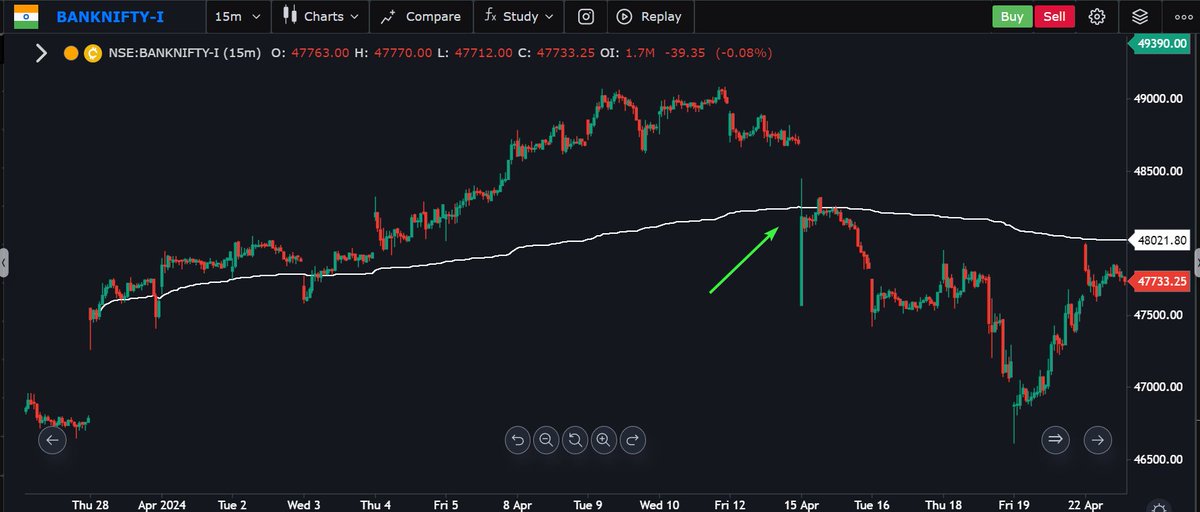Zoom out using the minus magnifier
This screenshot has width=1200, height=512.
point(546,439)
